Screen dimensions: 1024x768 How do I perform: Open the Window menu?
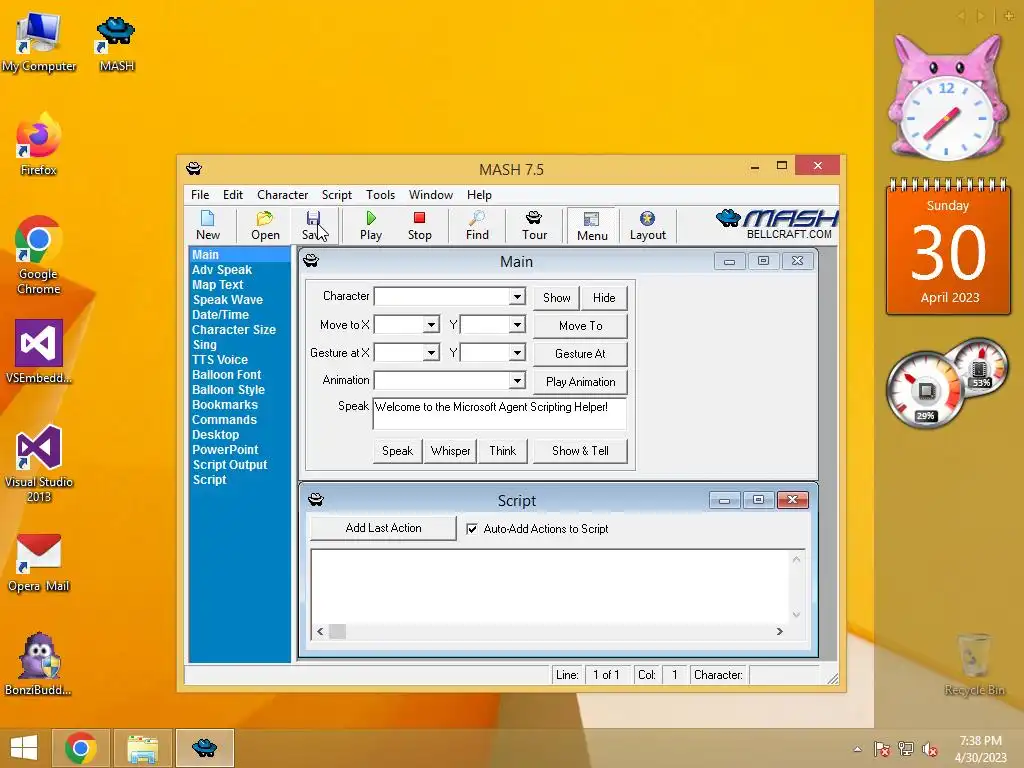[x=430, y=195]
